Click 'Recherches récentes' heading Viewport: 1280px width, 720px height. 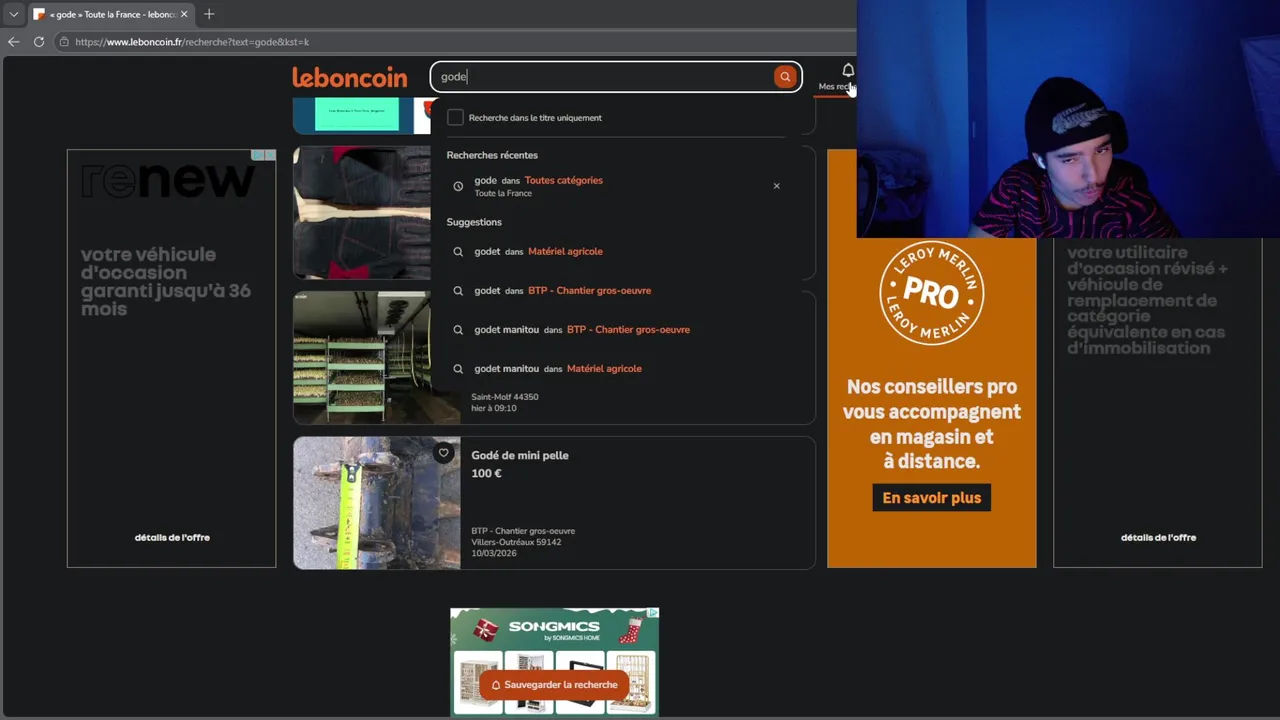492,156
